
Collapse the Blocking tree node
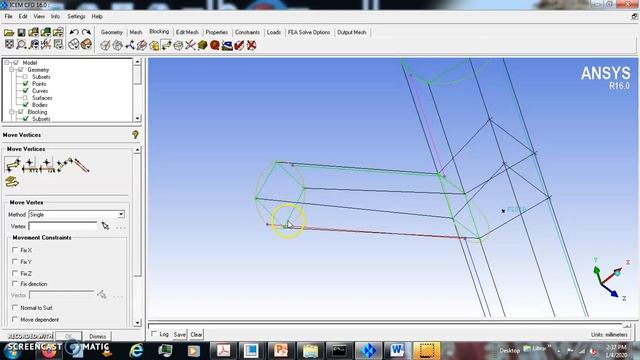coord(11,112)
